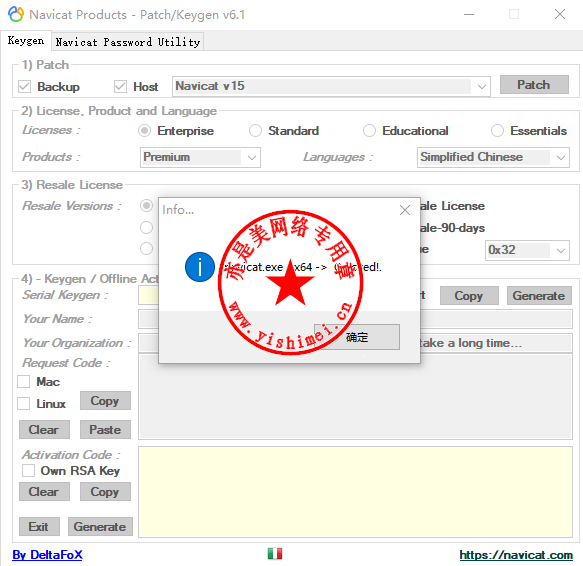
Task: Toggle the Host checkbox
Action: pyautogui.click(x=120, y=87)
